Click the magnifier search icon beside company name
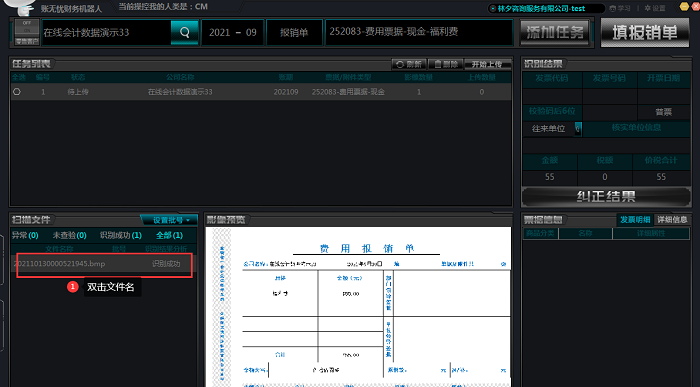Viewport: 700px width, 387px height. point(184,32)
